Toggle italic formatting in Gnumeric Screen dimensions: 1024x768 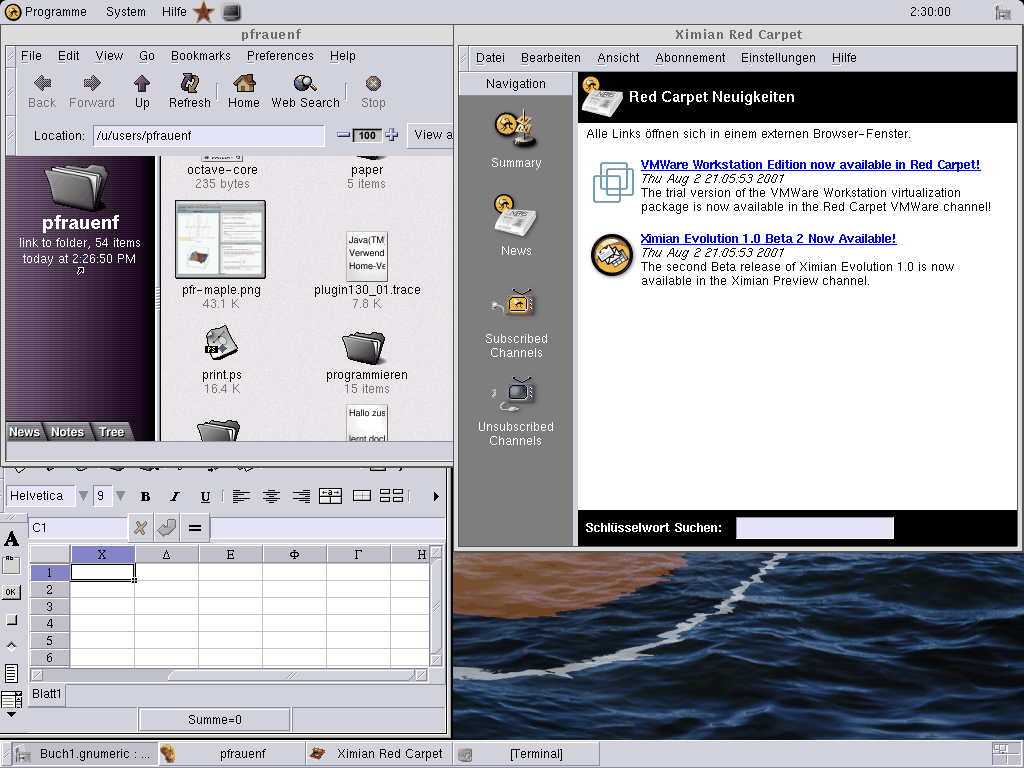coord(175,497)
